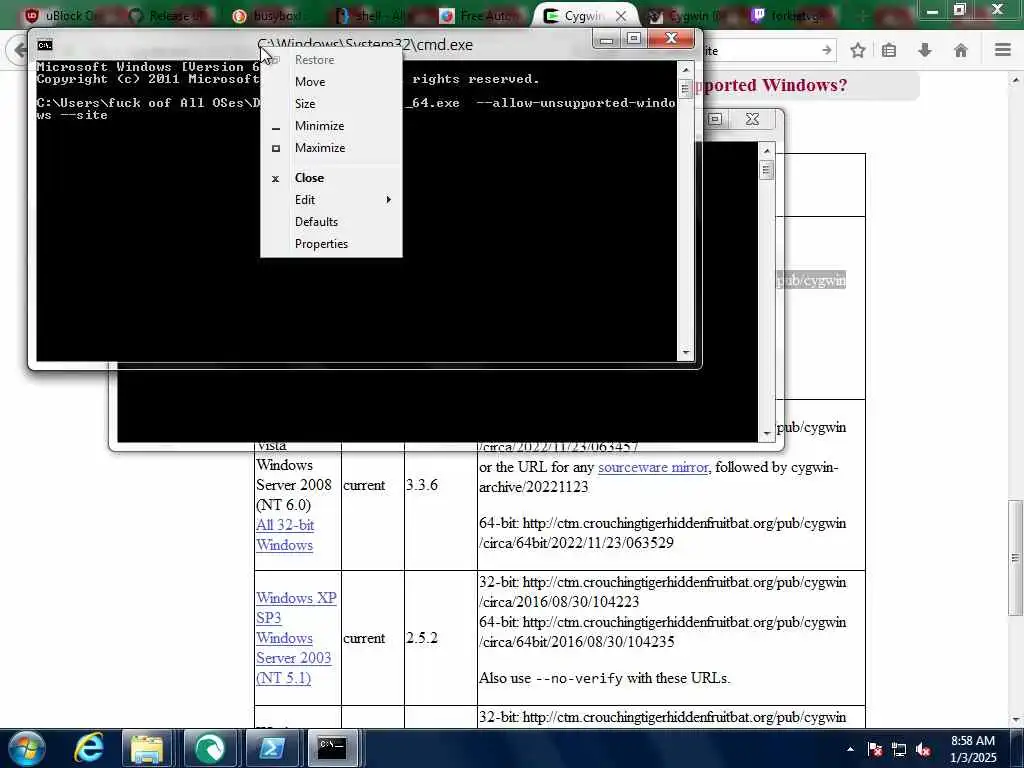Launch Internet Explorer from taskbar
This screenshot has height=768, width=1024.
(88, 748)
